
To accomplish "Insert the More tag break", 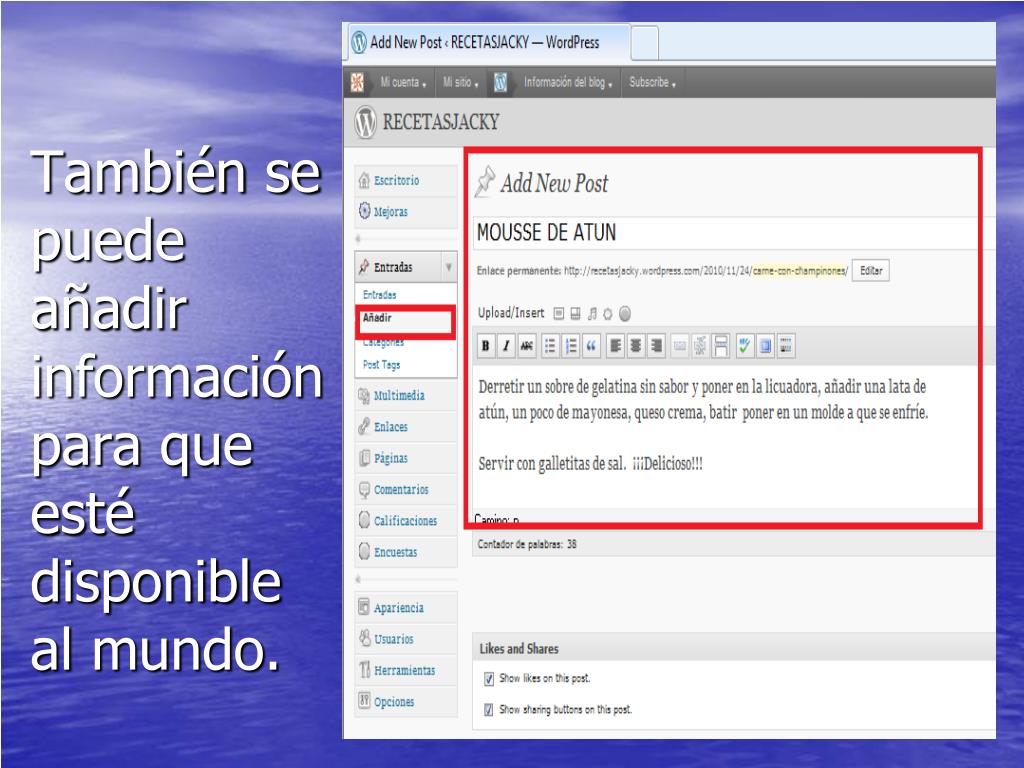I will (721, 346).
